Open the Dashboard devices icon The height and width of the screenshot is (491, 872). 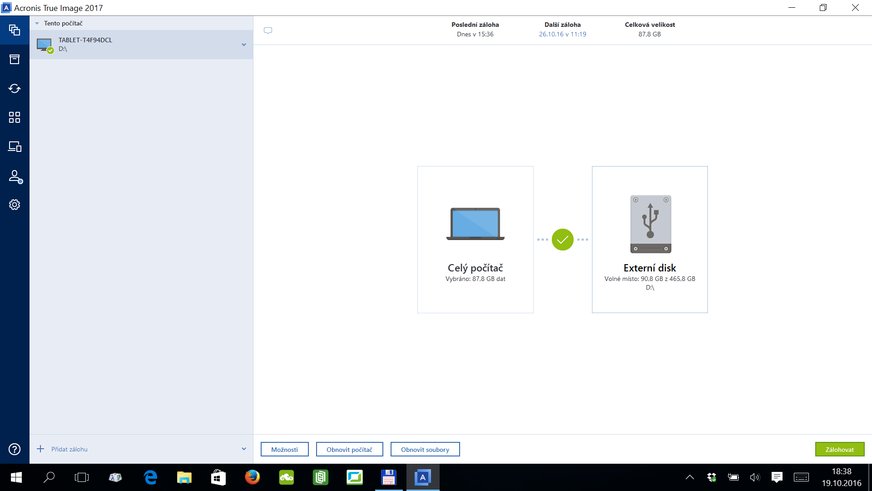pyautogui.click(x=14, y=146)
